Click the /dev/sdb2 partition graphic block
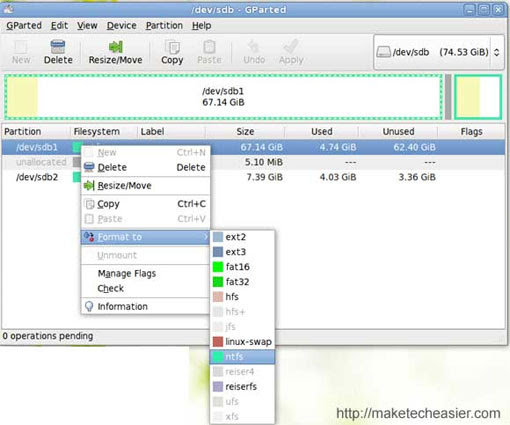This screenshot has height=425, width=510. click(478, 97)
